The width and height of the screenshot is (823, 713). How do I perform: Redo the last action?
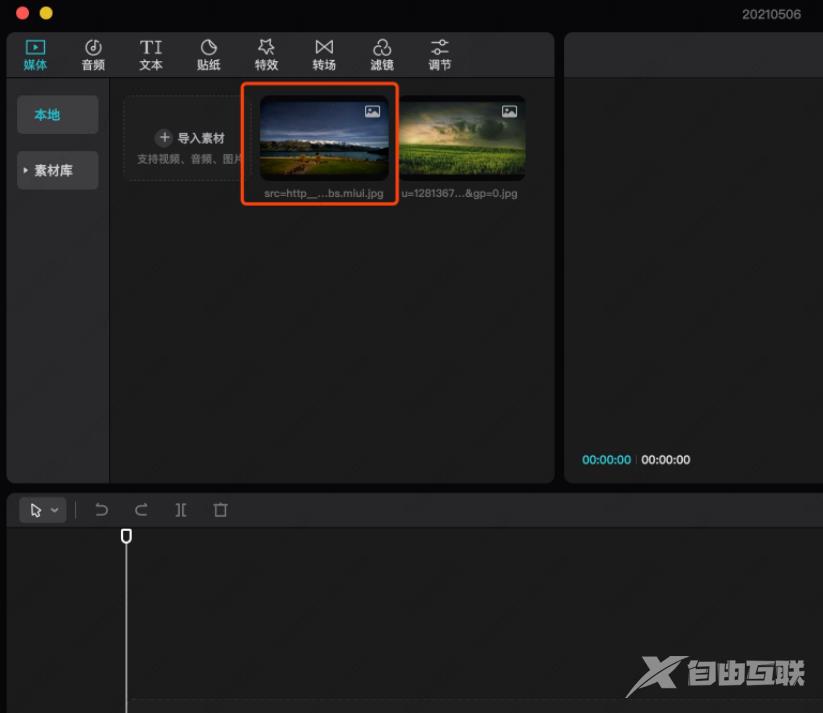tap(141, 510)
